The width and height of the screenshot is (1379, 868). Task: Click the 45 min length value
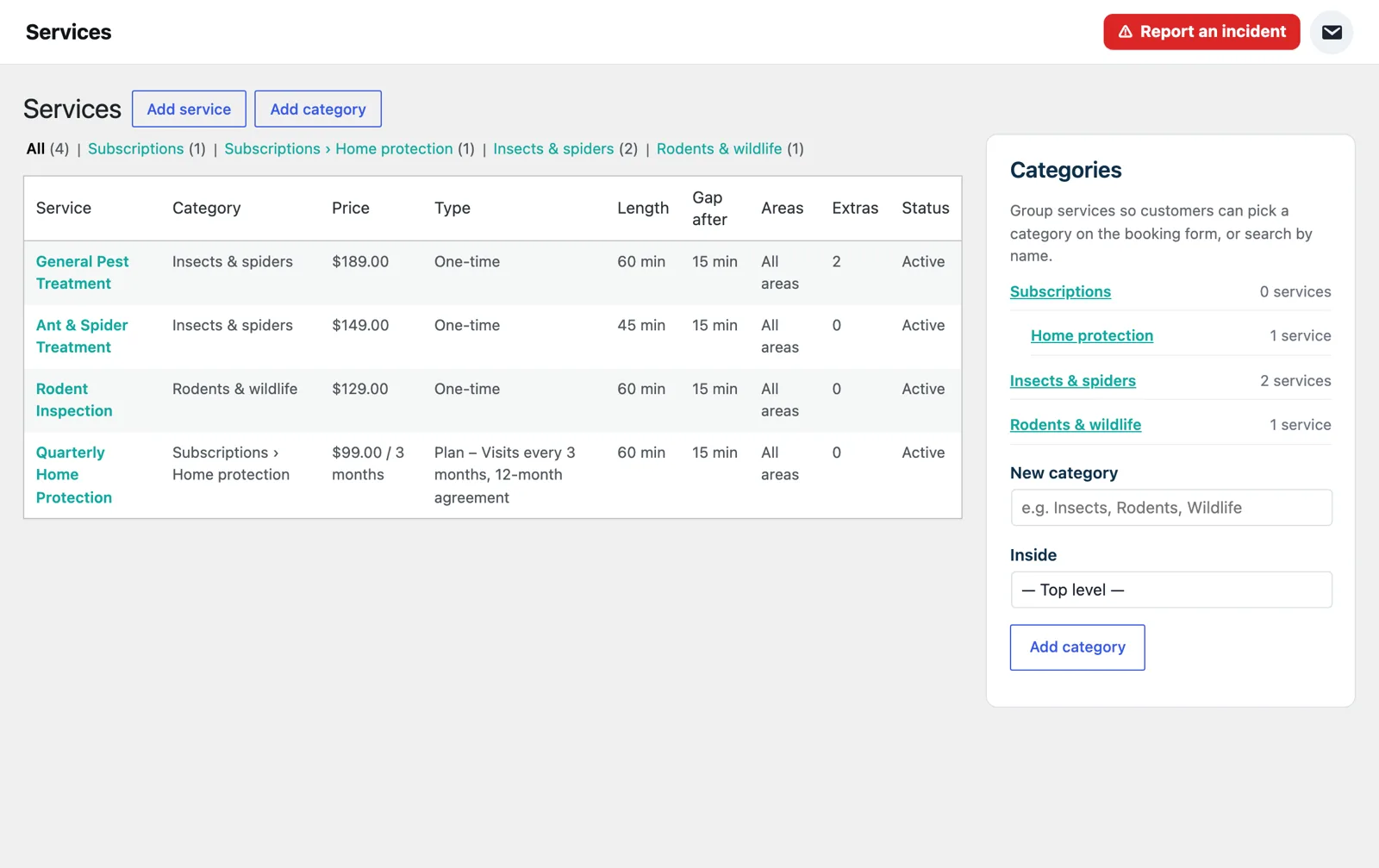click(641, 325)
